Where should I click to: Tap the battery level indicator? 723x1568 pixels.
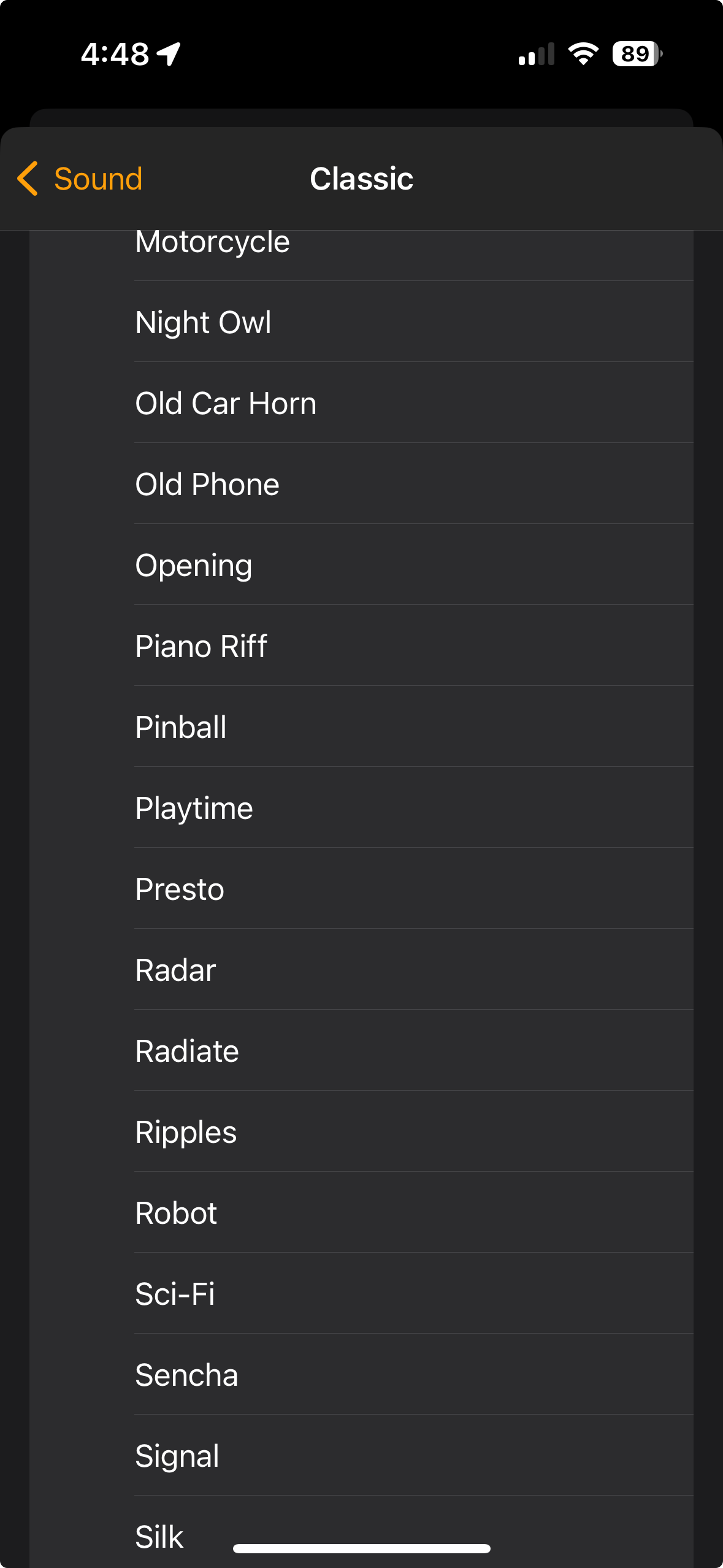pyautogui.click(x=637, y=54)
